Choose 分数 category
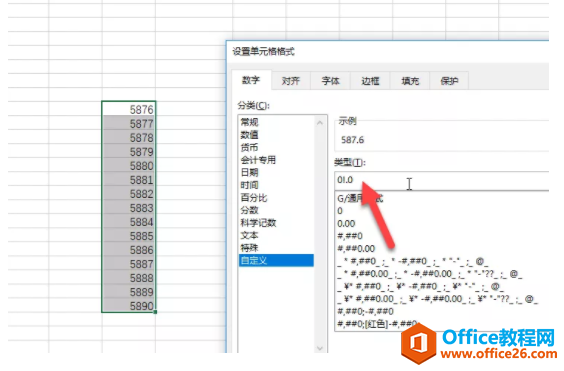564x371 pixels. click(x=276, y=210)
